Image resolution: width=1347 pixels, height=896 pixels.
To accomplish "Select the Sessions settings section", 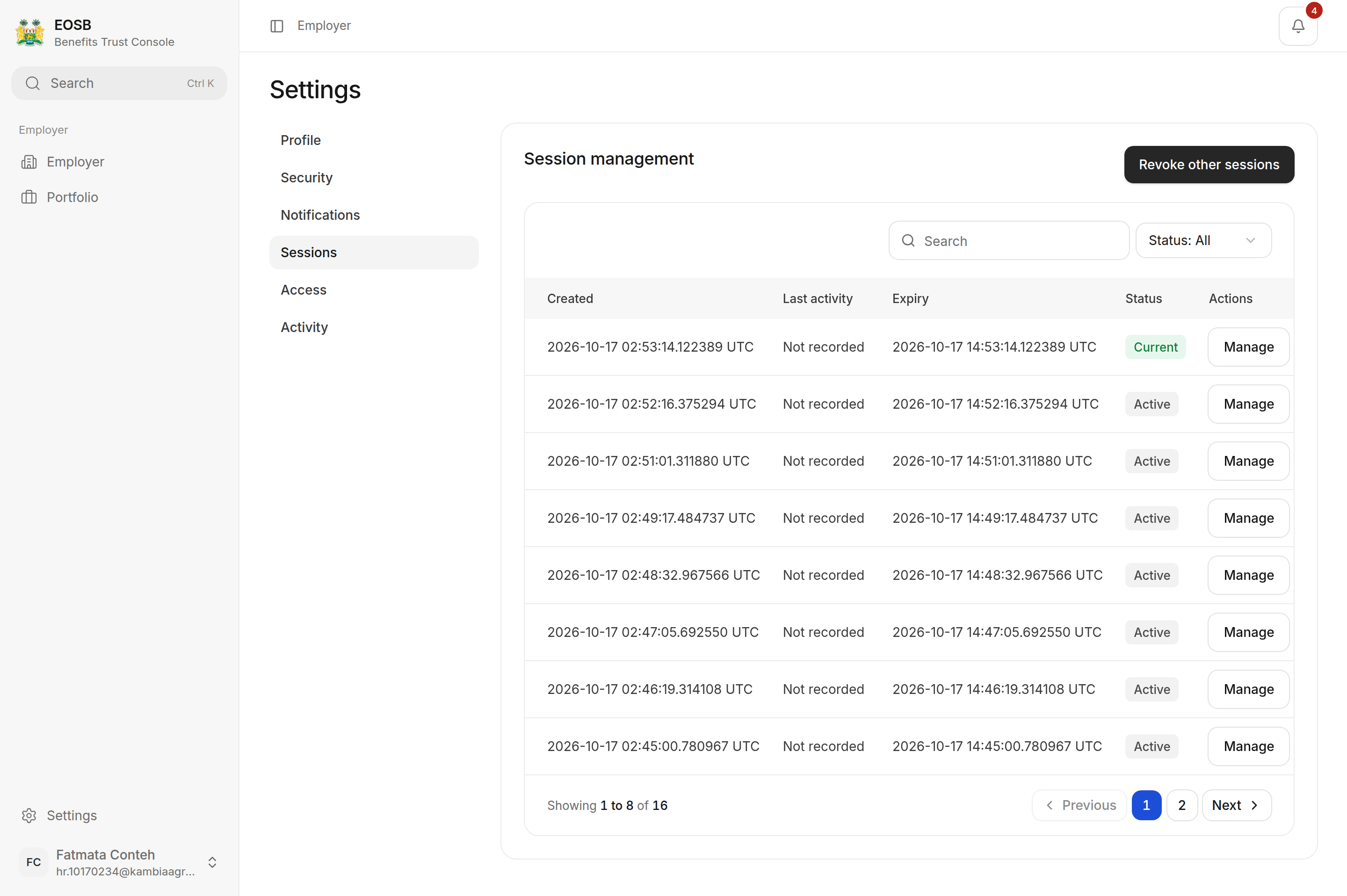I will [x=374, y=253].
